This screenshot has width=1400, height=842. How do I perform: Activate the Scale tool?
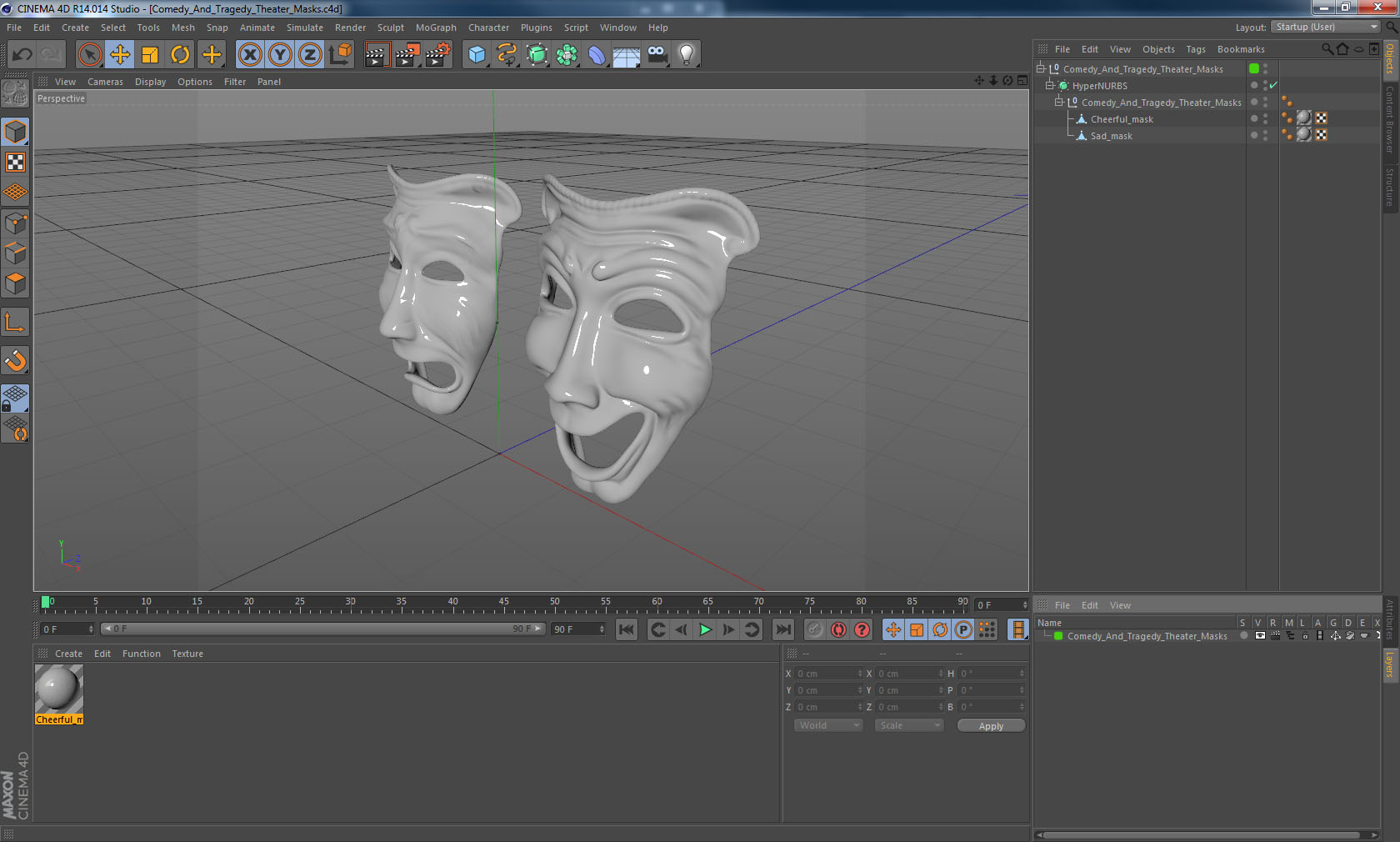pyautogui.click(x=150, y=55)
